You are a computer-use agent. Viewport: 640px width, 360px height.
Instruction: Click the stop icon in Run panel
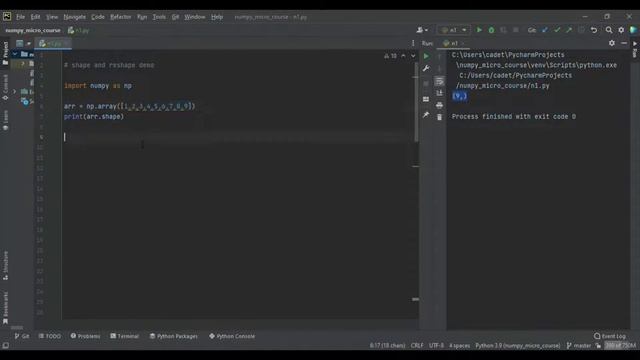click(x=426, y=84)
